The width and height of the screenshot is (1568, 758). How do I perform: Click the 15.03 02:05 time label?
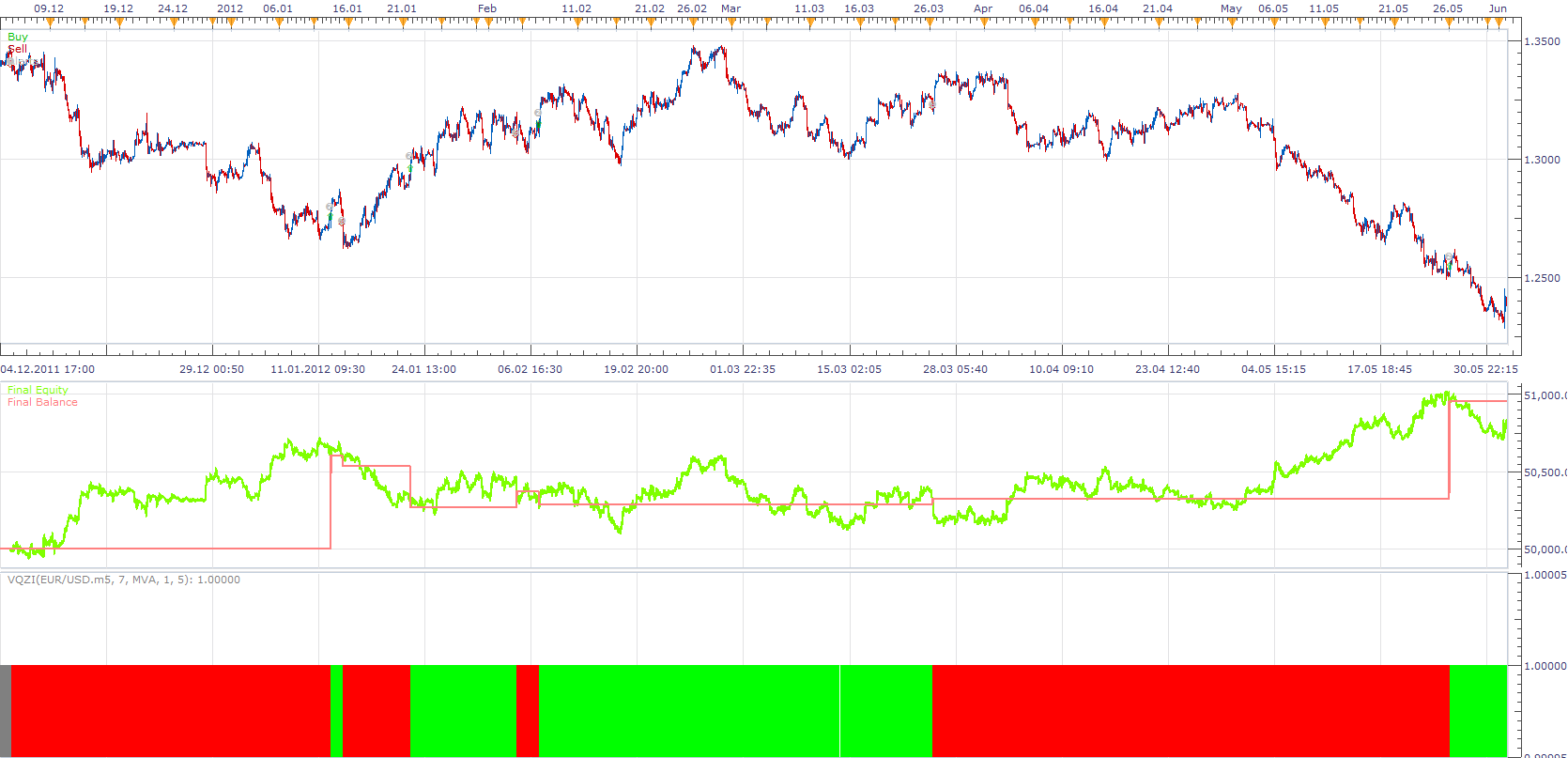point(850,369)
